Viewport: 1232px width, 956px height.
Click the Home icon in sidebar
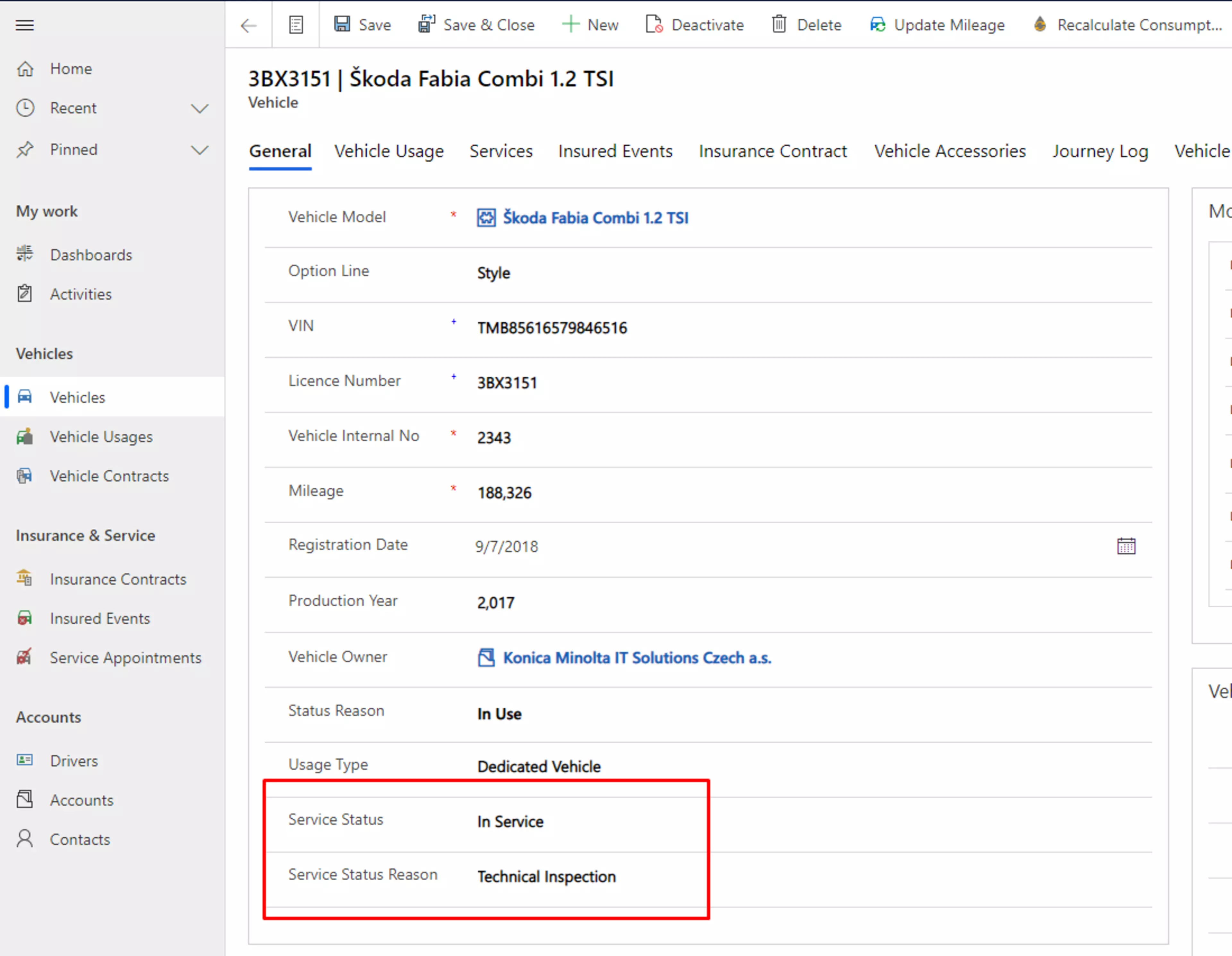25,69
